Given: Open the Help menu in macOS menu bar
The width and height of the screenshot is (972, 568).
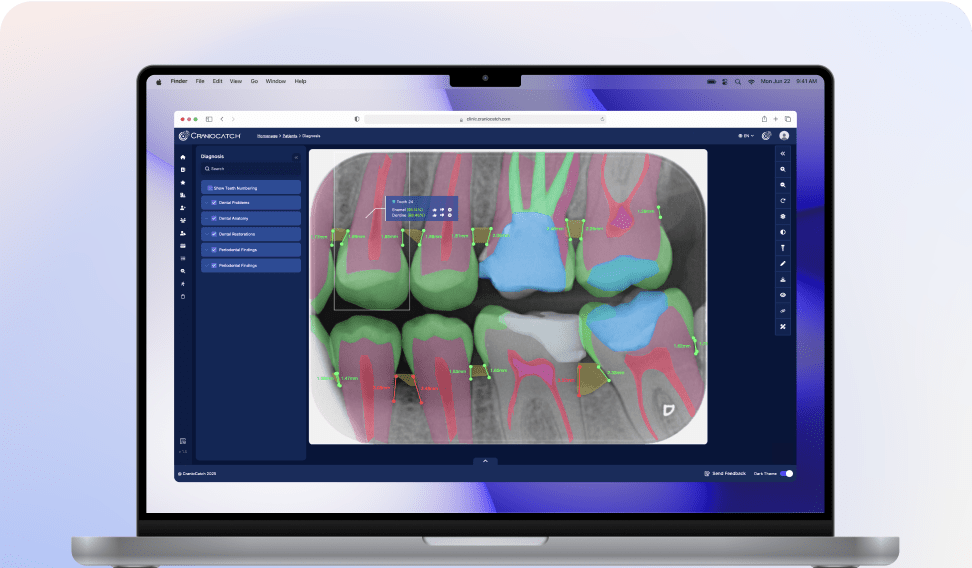Looking at the screenshot, I should (301, 81).
